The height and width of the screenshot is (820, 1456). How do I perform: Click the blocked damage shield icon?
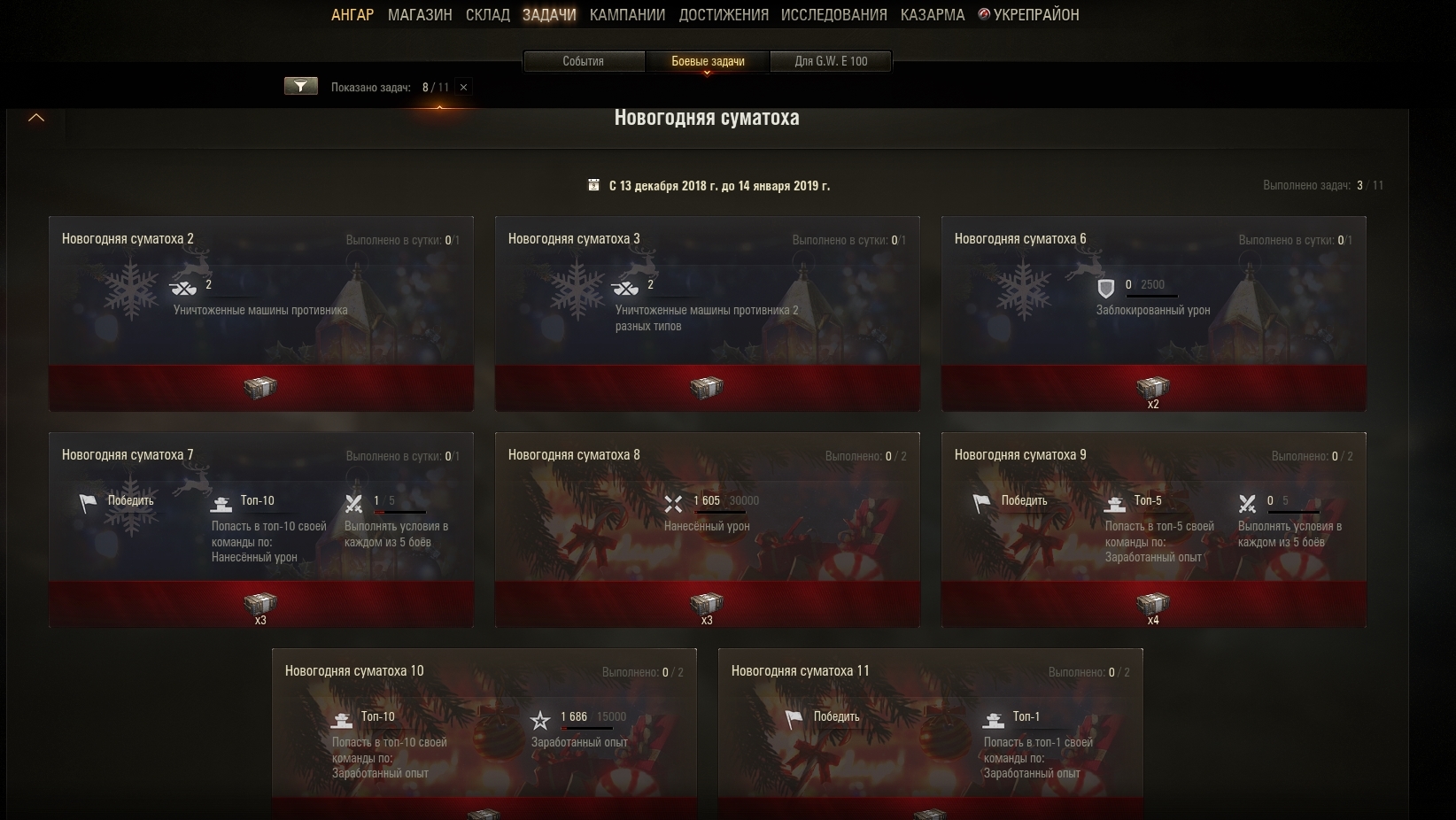1105,289
